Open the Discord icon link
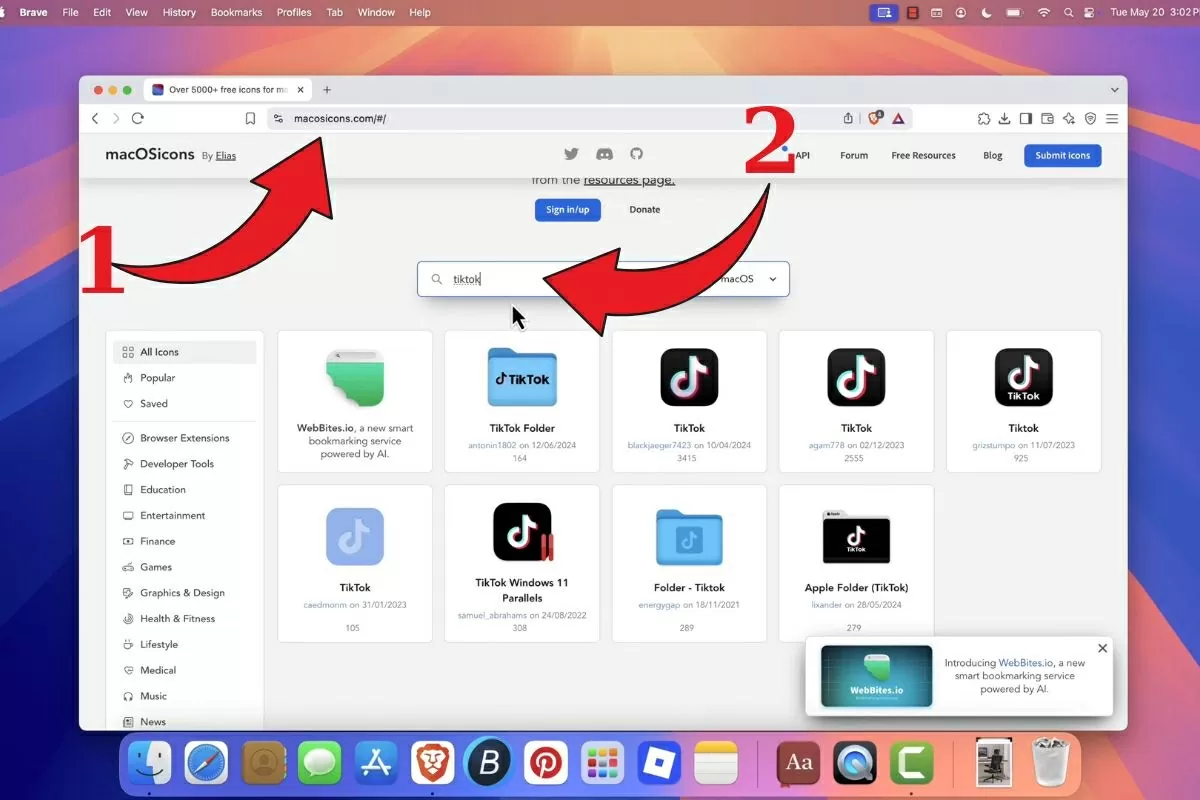The image size is (1200, 800). click(x=604, y=155)
